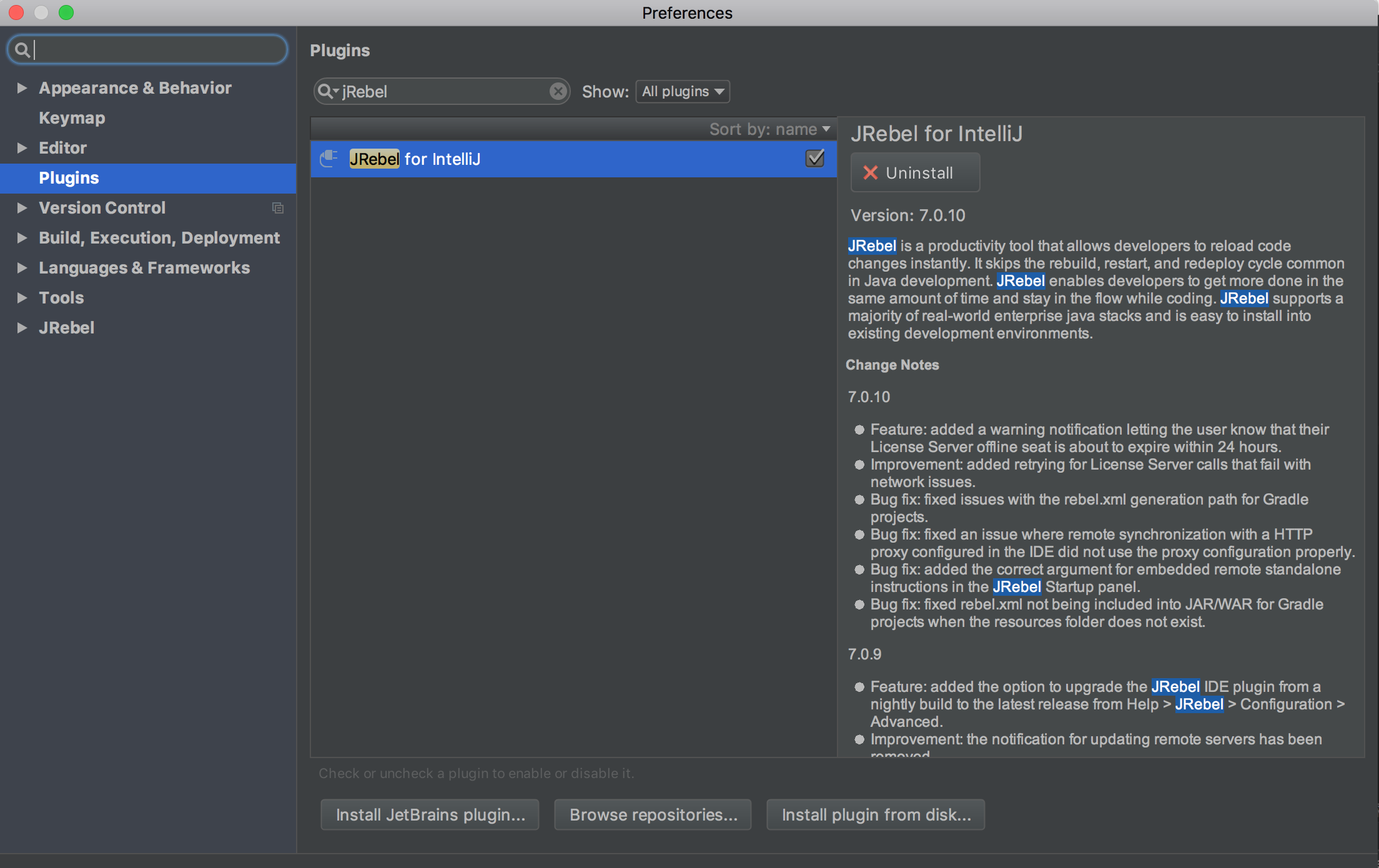Click Install JetBrains plugin button

430,814
